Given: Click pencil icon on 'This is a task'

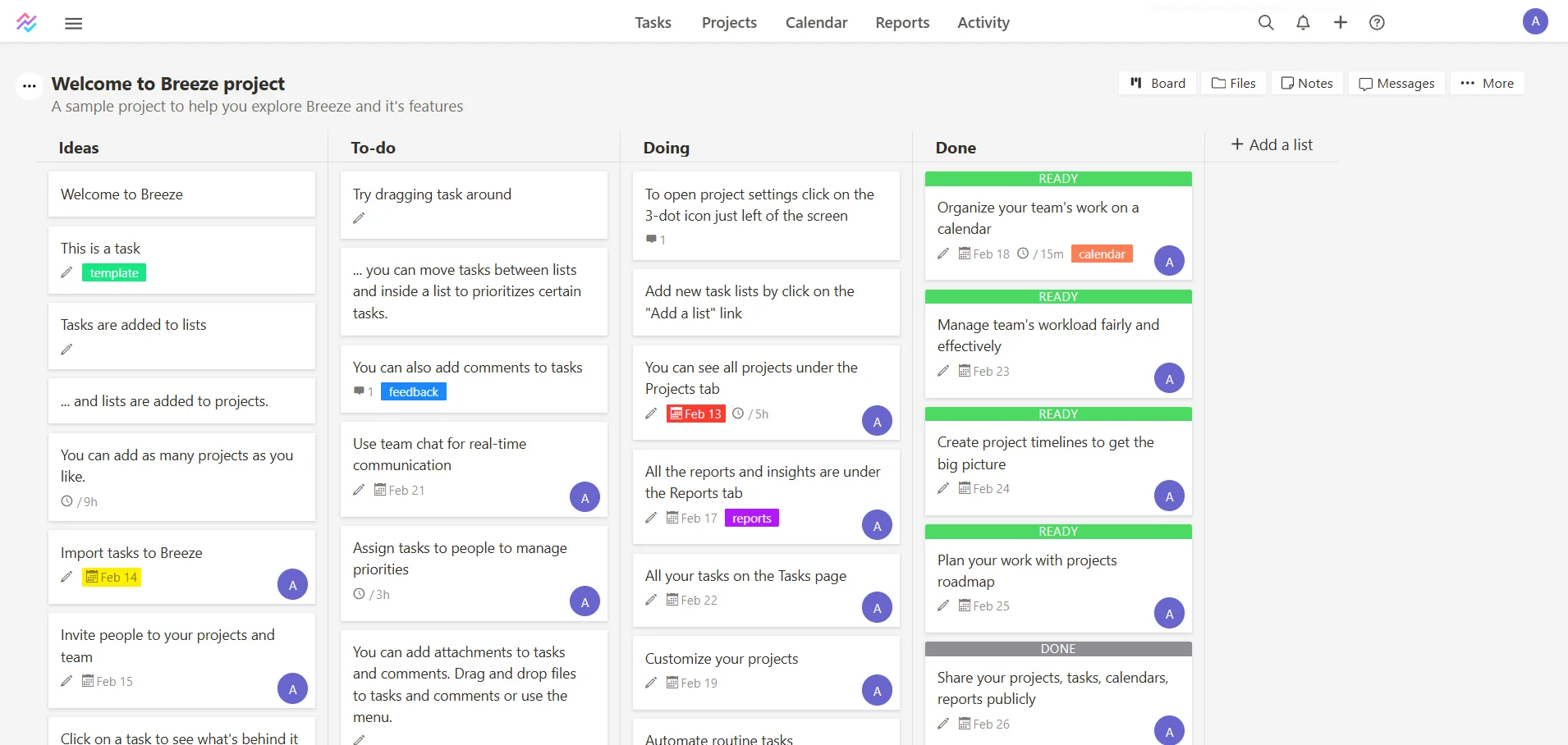Looking at the screenshot, I should click(x=66, y=272).
